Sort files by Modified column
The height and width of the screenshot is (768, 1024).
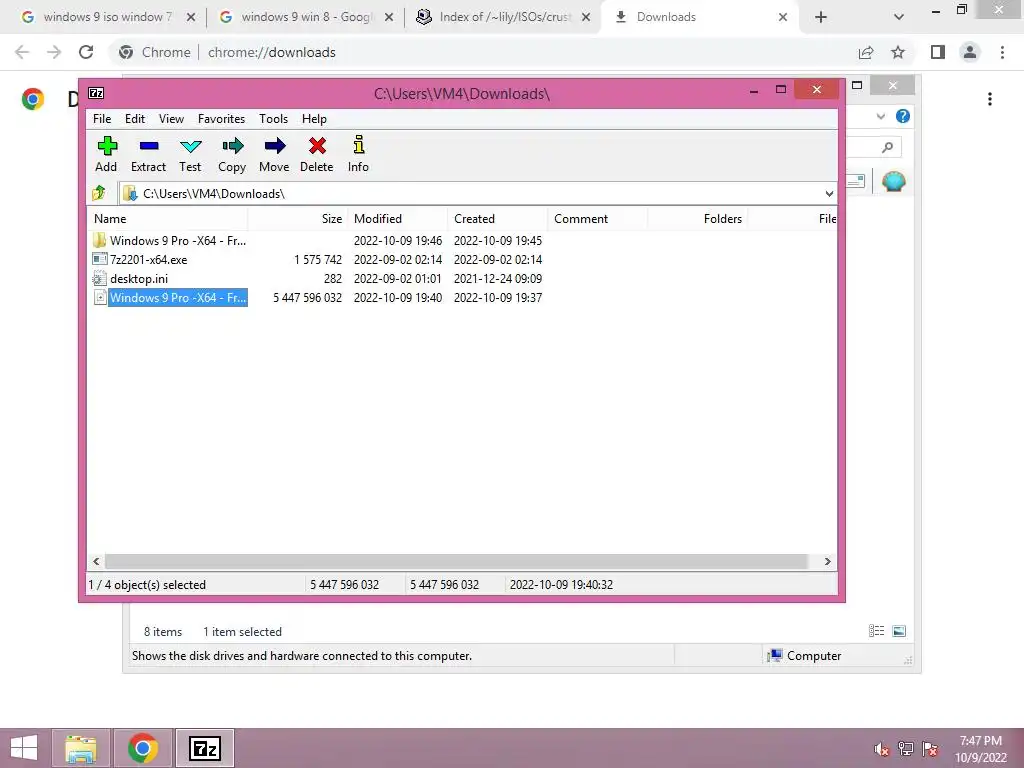tap(398, 219)
